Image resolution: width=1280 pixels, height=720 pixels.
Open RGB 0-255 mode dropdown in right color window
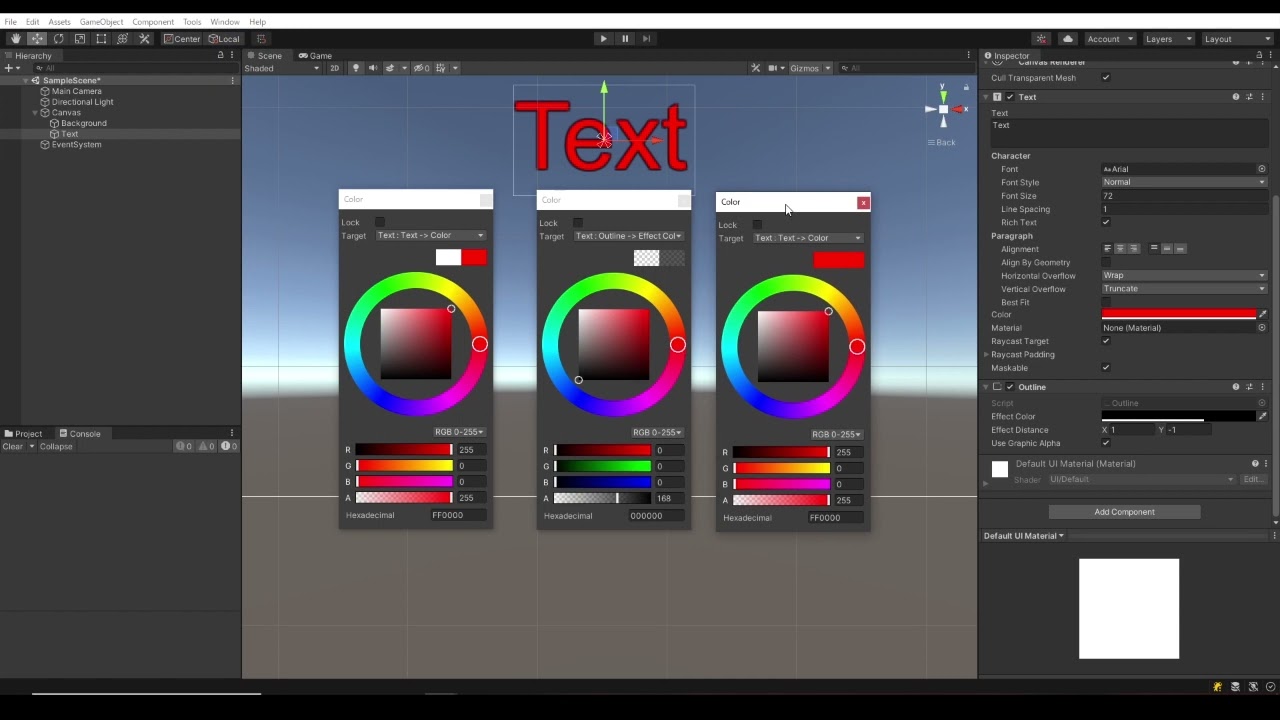(837, 435)
